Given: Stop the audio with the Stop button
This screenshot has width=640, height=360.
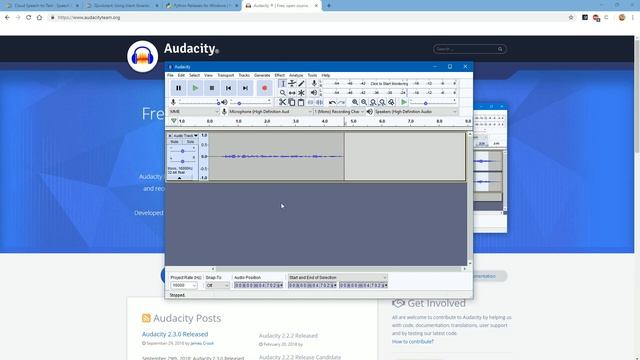Looking at the screenshot, I should click(212, 88).
